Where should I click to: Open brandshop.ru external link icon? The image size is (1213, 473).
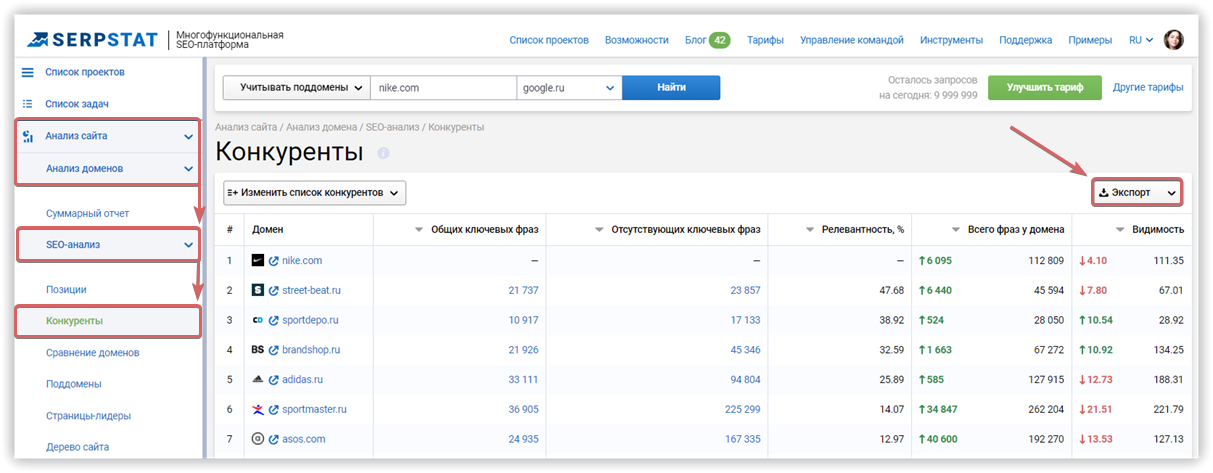tap(273, 350)
